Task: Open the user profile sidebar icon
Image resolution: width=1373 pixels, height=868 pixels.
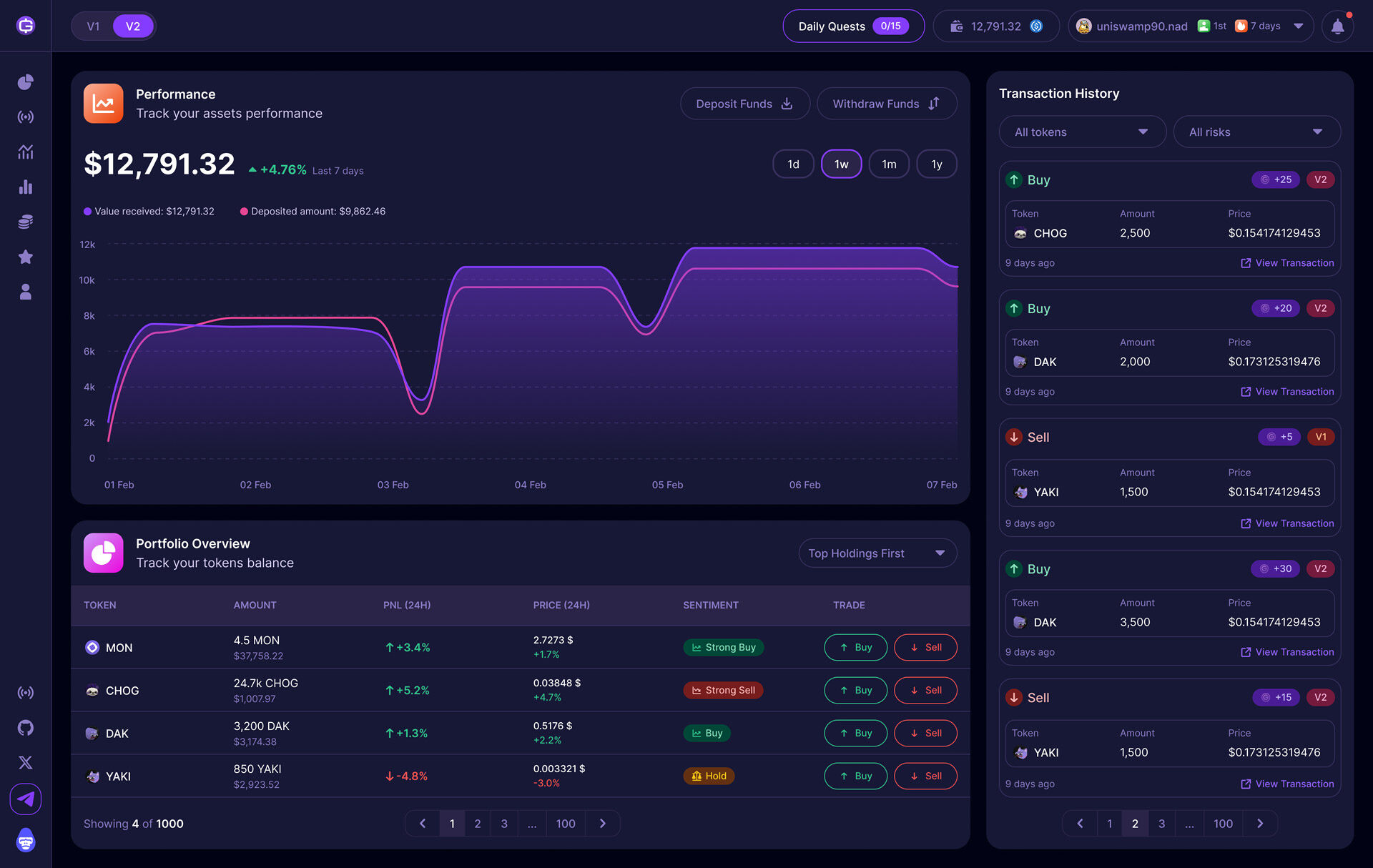Action: click(x=26, y=292)
